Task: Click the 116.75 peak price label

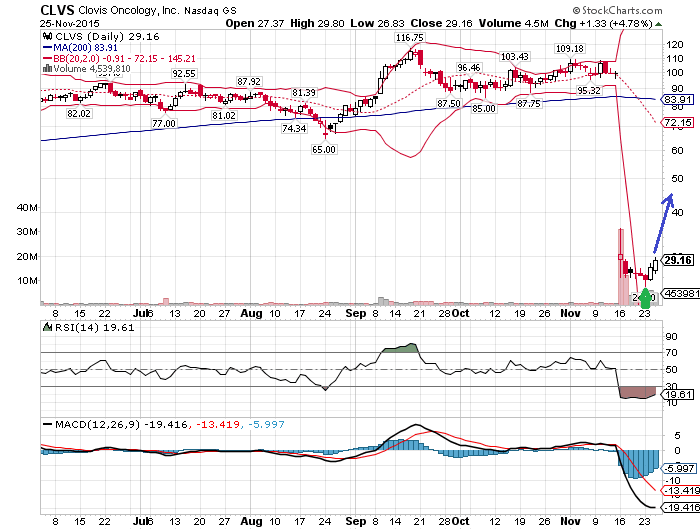Action: pos(409,38)
